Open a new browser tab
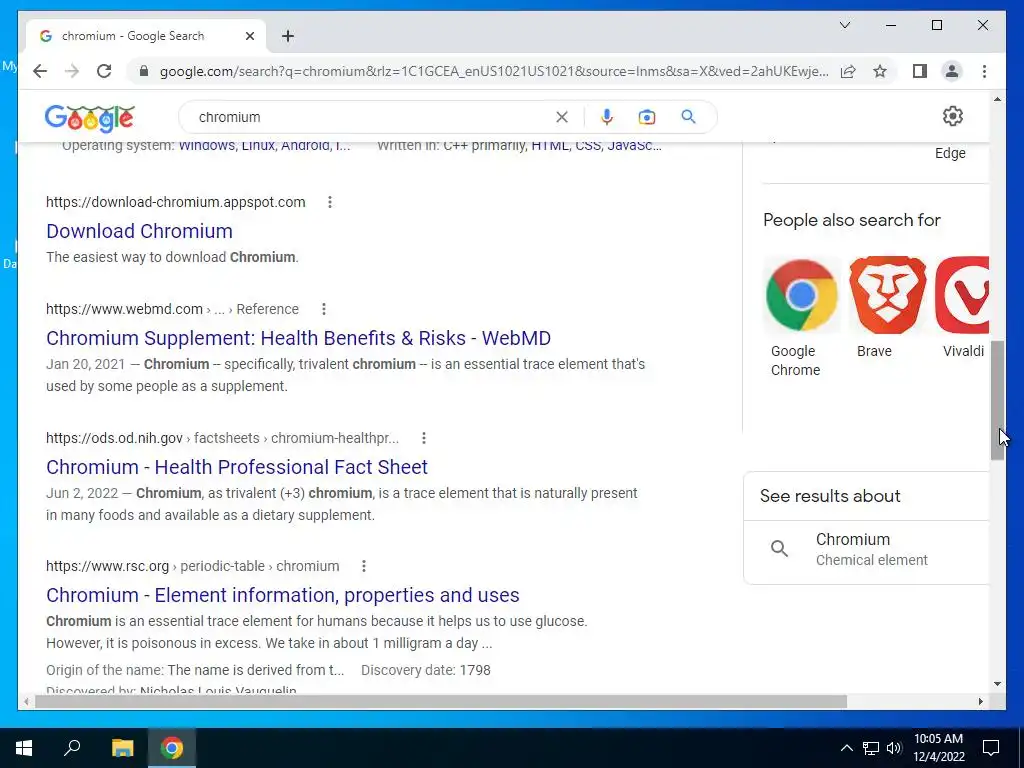This screenshot has height=768, width=1024. (x=288, y=36)
